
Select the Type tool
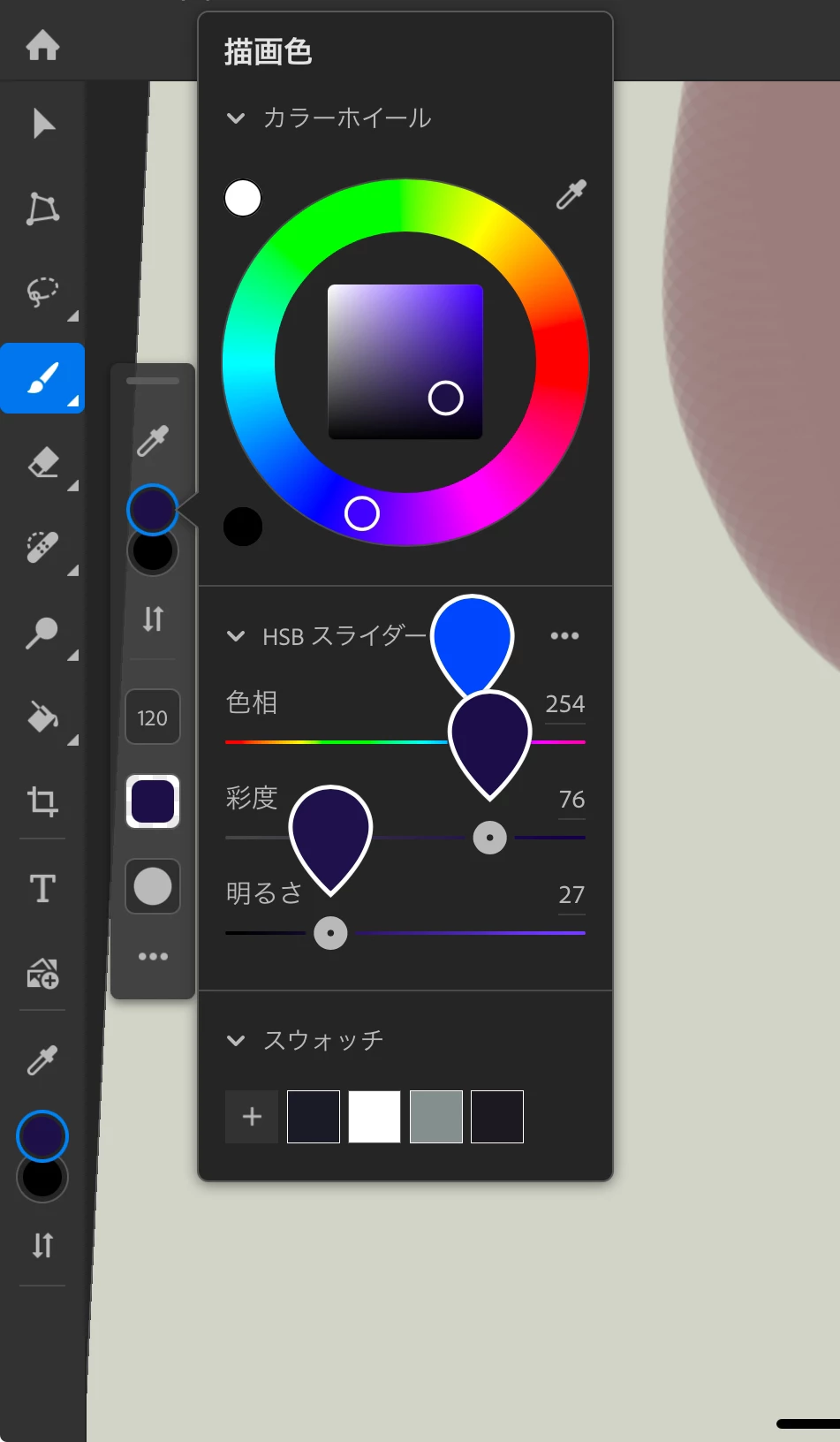click(42, 888)
